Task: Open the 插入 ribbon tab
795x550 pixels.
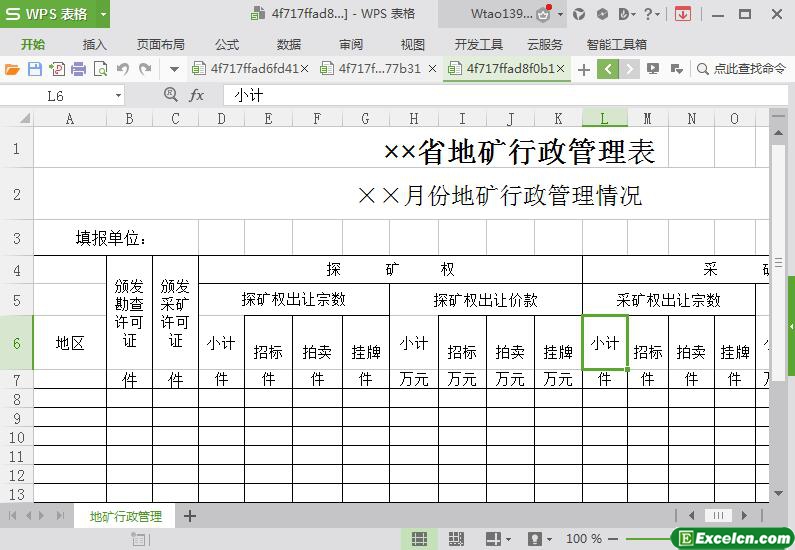Action: 95,45
